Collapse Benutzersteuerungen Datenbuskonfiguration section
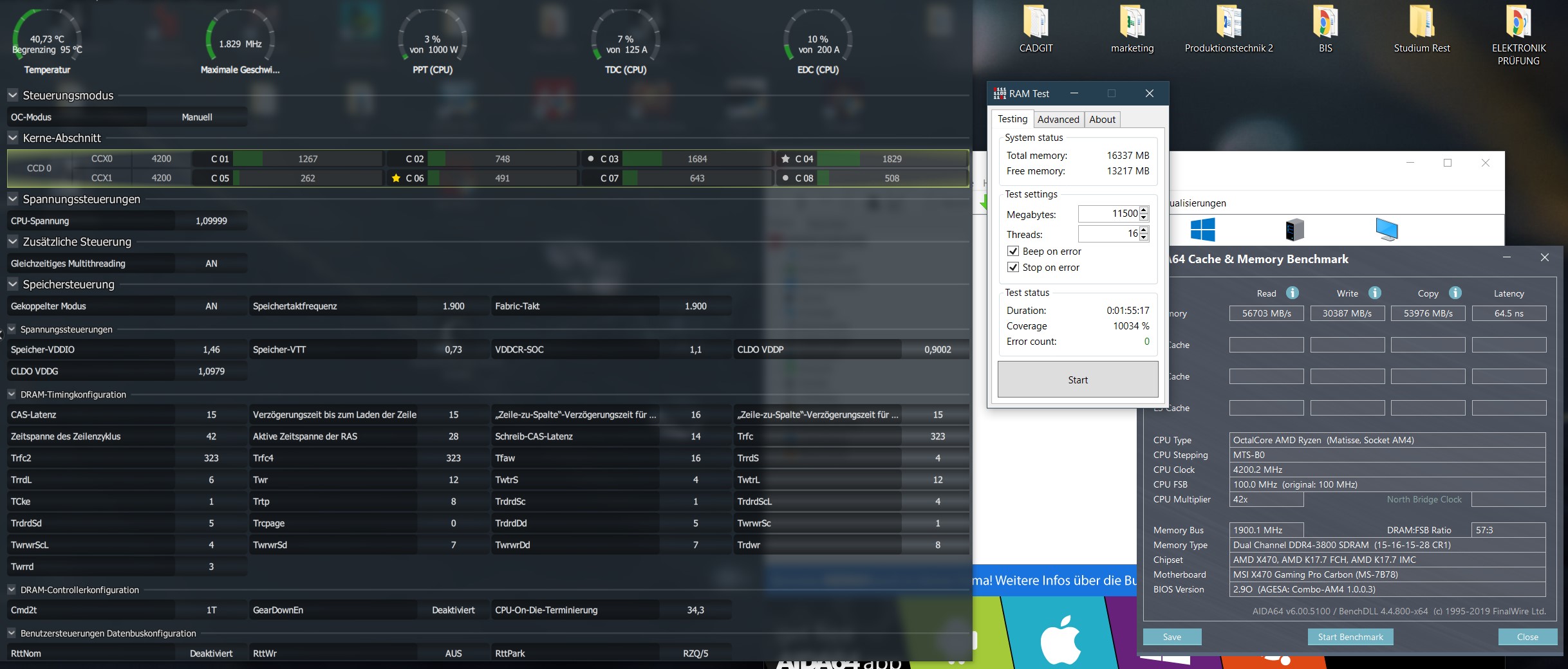1568x669 pixels. tap(12, 633)
